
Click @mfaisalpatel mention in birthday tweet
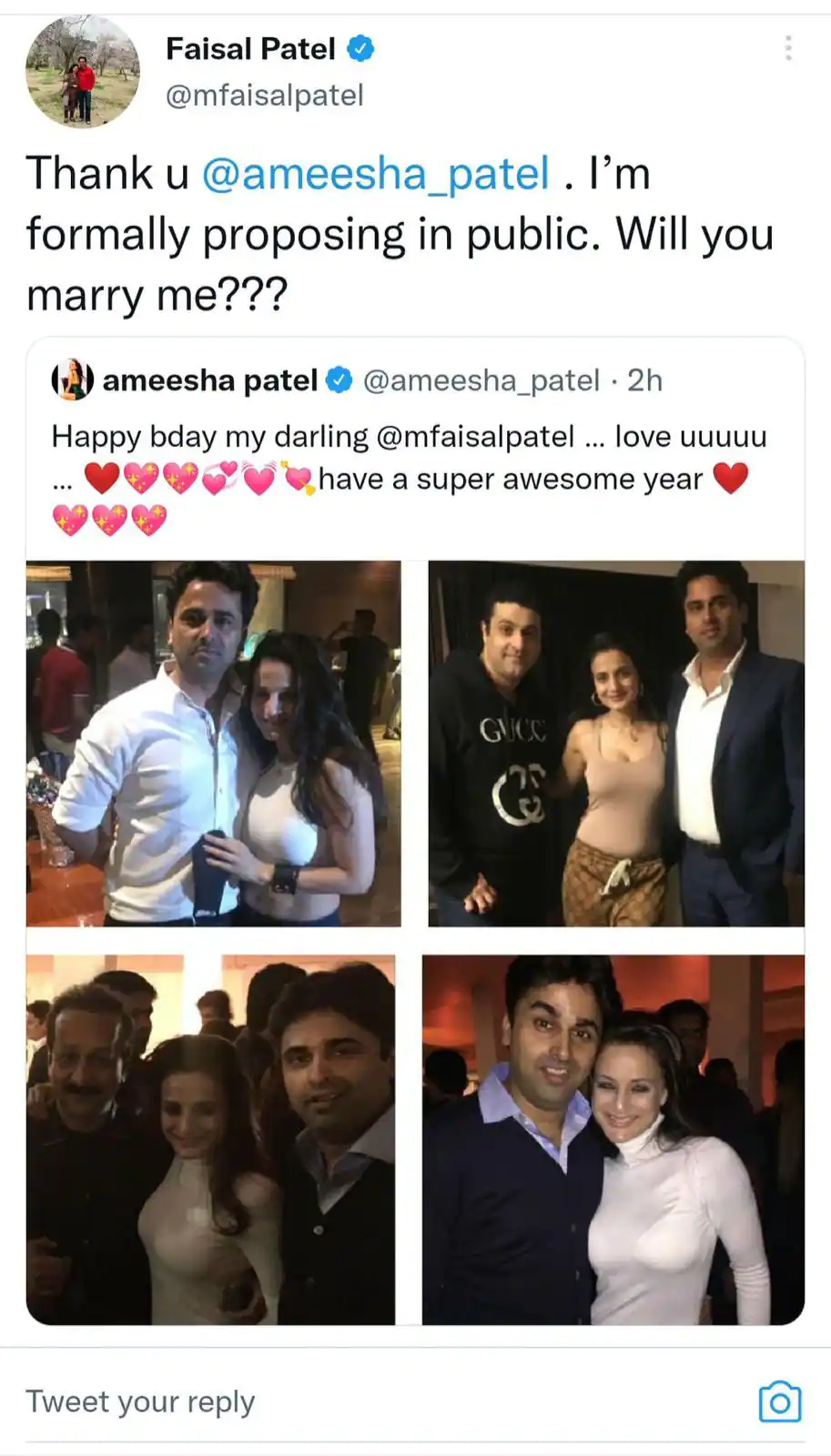click(475, 437)
